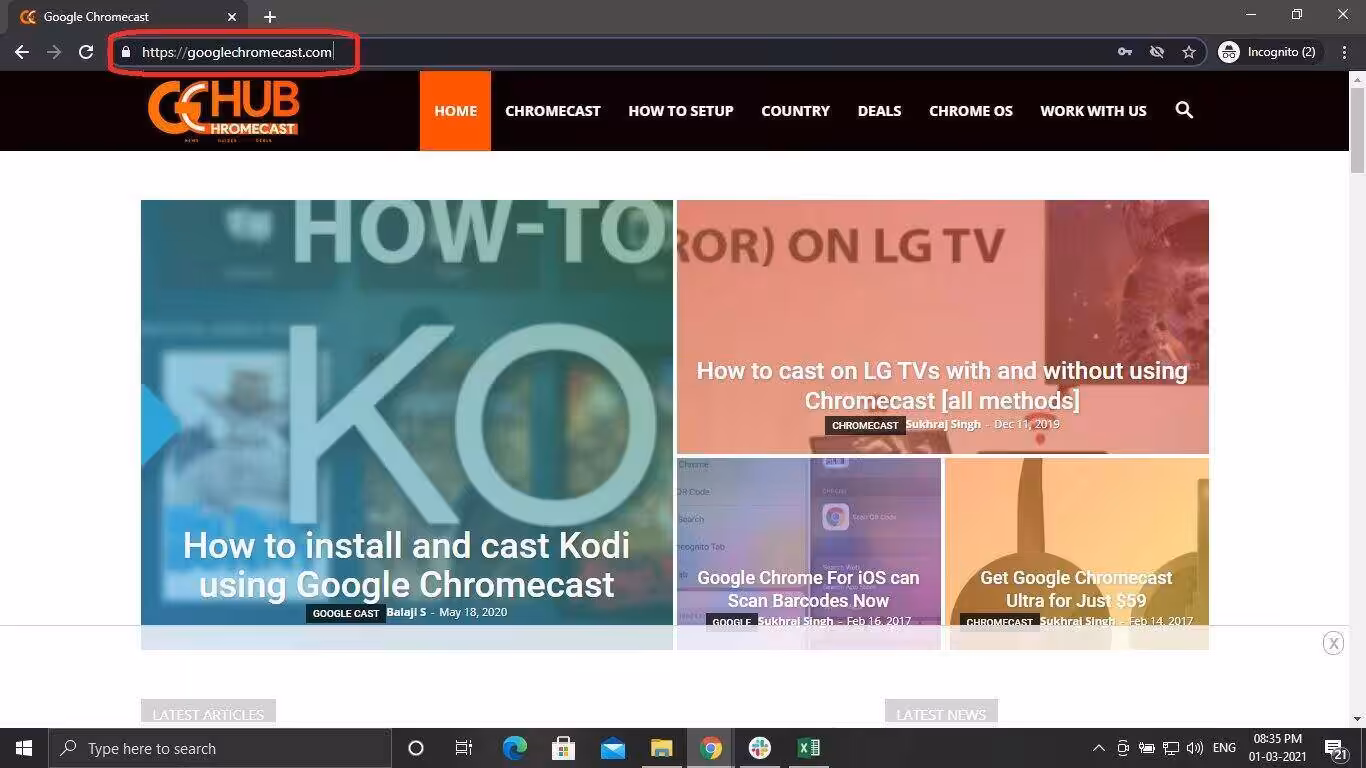Click the browser reload icon
1366x768 pixels.
coord(86,52)
